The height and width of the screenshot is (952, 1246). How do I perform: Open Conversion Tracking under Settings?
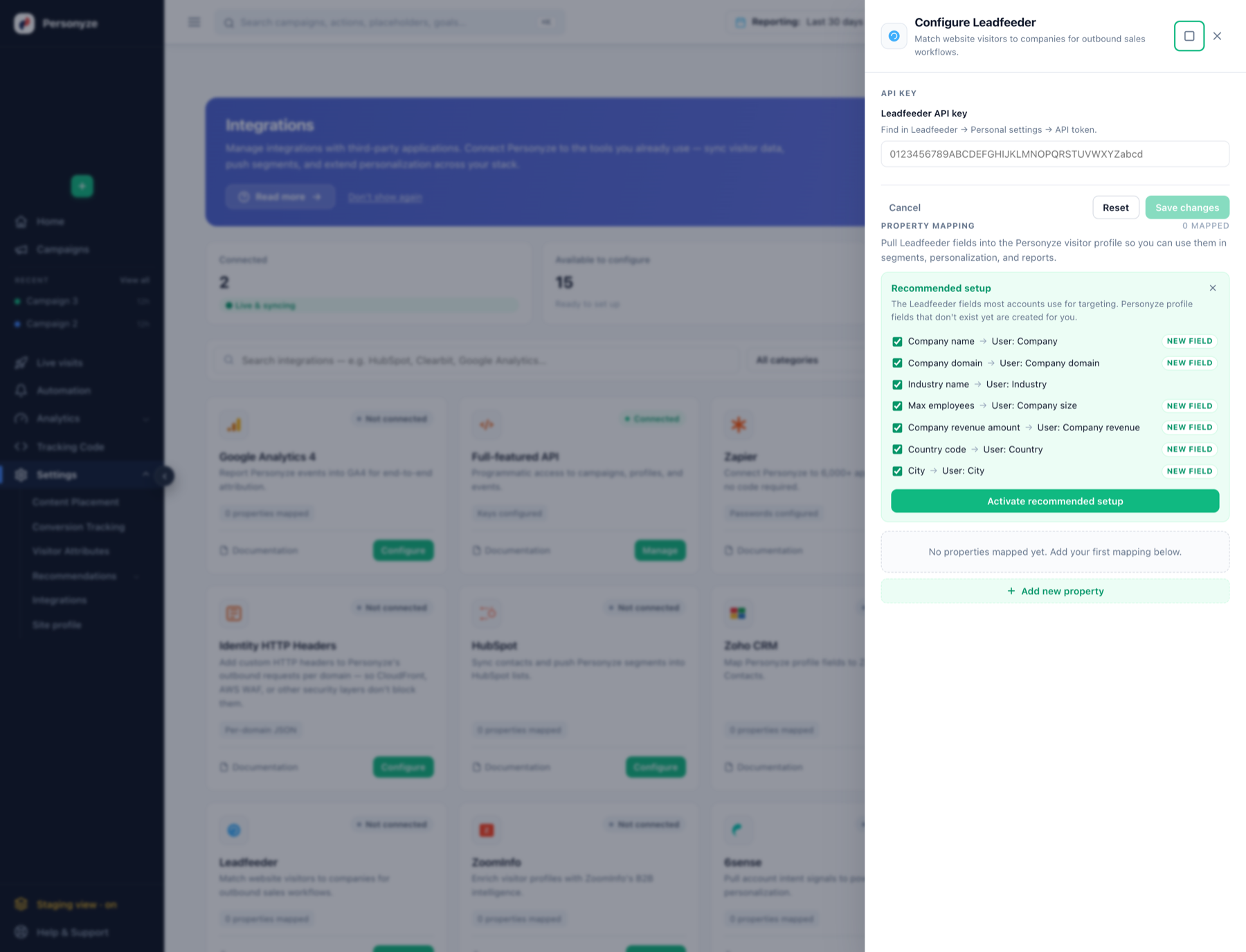tap(78, 527)
